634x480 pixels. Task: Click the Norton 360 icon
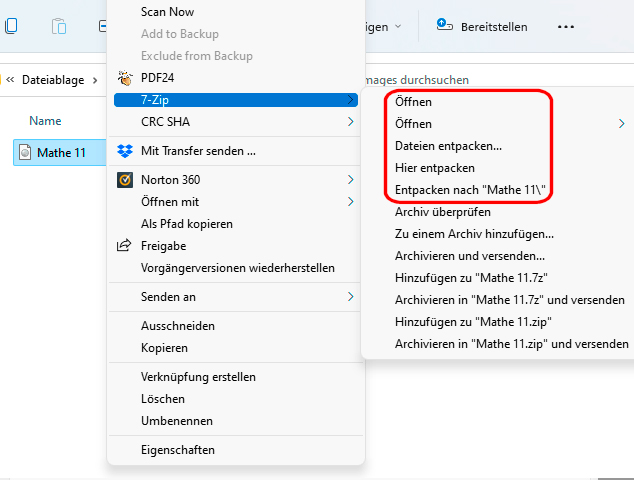tap(125, 181)
